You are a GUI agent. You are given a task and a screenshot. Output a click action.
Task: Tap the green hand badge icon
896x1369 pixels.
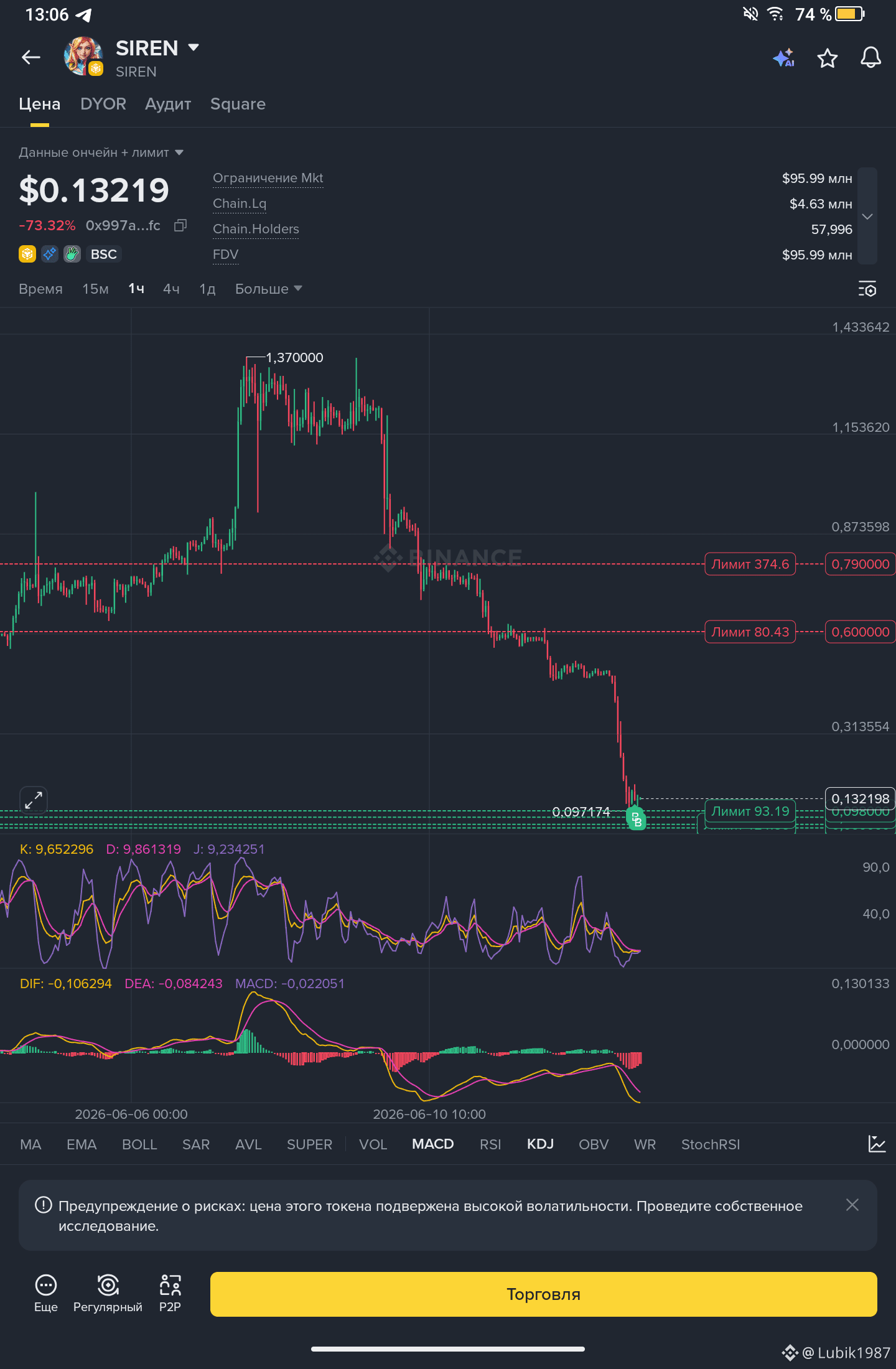[x=72, y=254]
